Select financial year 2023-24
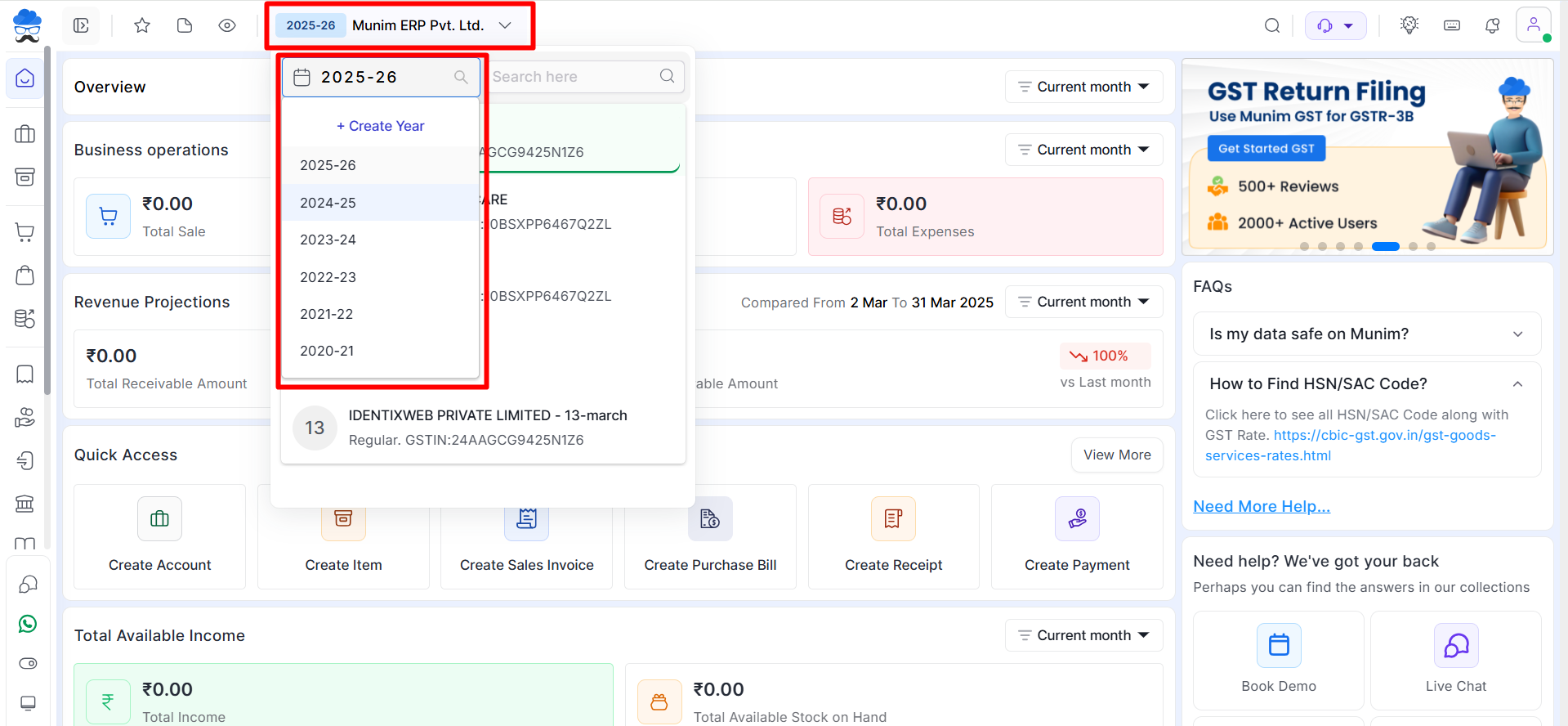1568x726 pixels. point(381,240)
